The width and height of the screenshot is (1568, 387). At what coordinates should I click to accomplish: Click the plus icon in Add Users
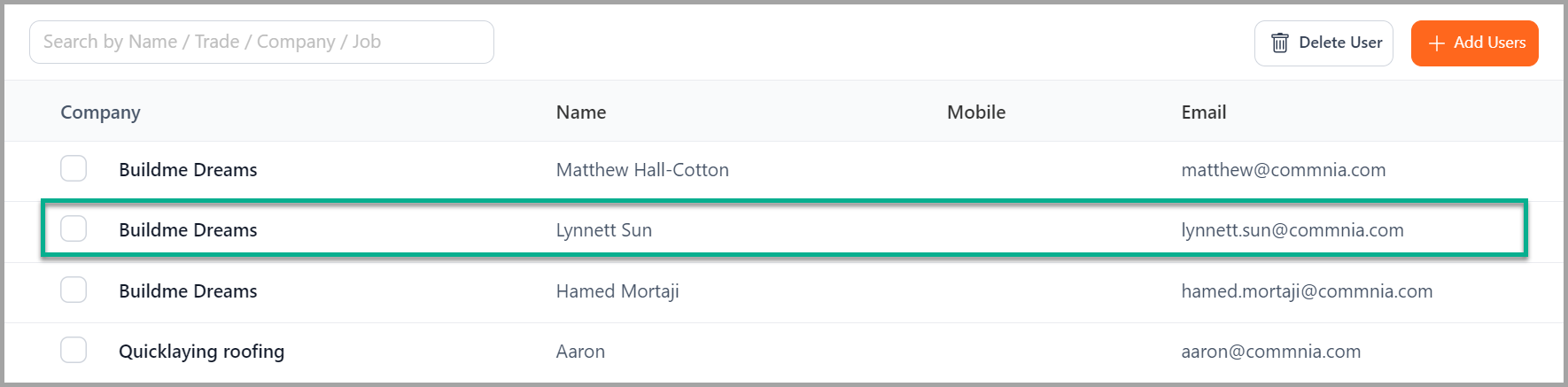point(1436,43)
